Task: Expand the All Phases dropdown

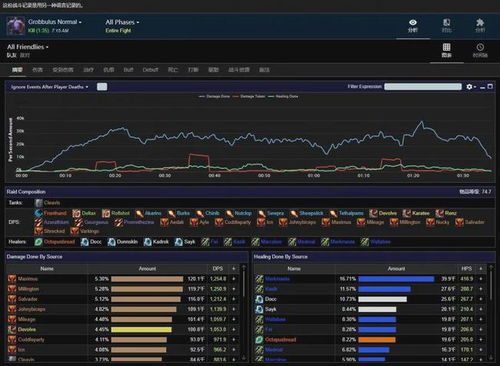Action: coord(122,22)
